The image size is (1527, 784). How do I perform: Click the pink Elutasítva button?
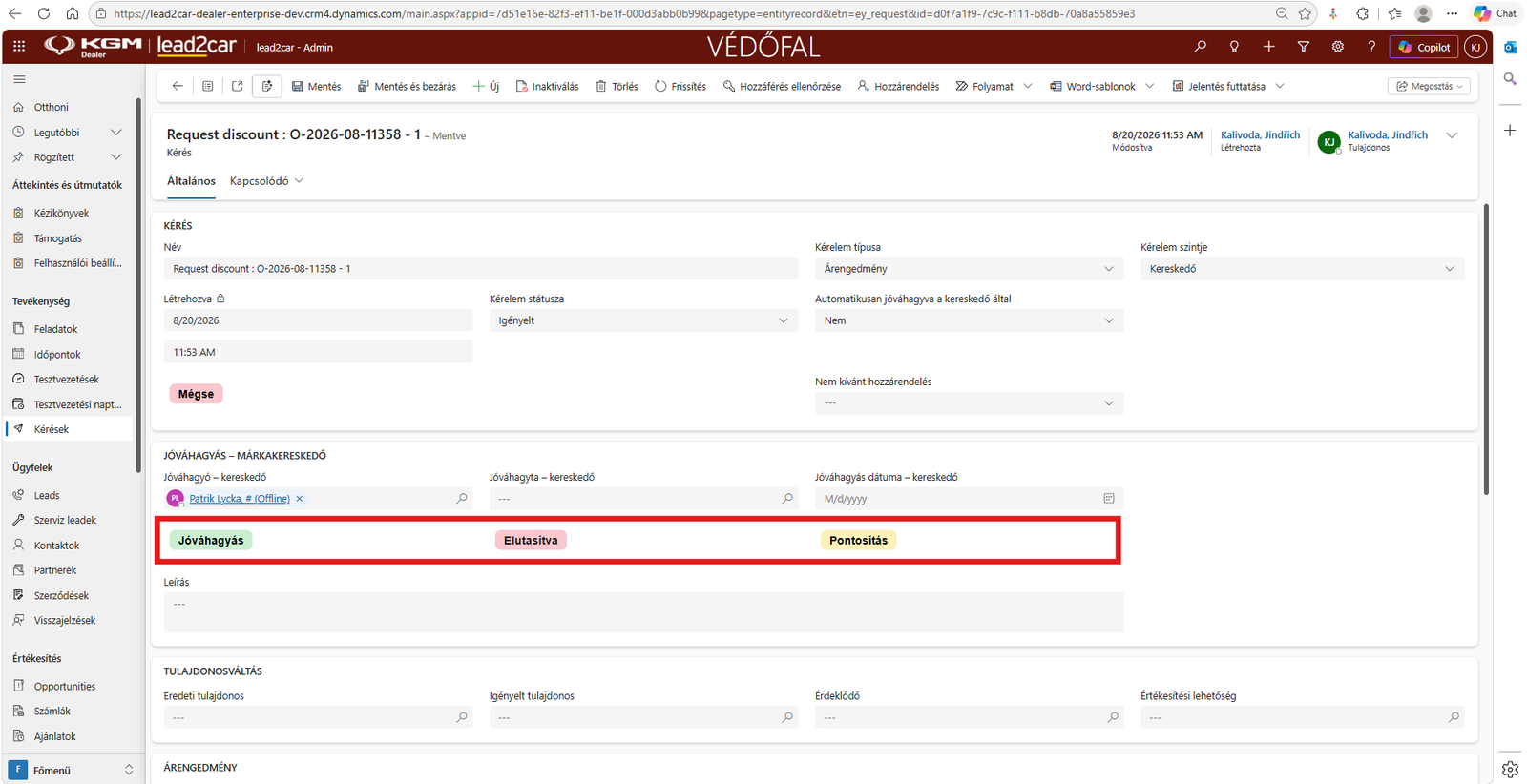[x=531, y=540]
